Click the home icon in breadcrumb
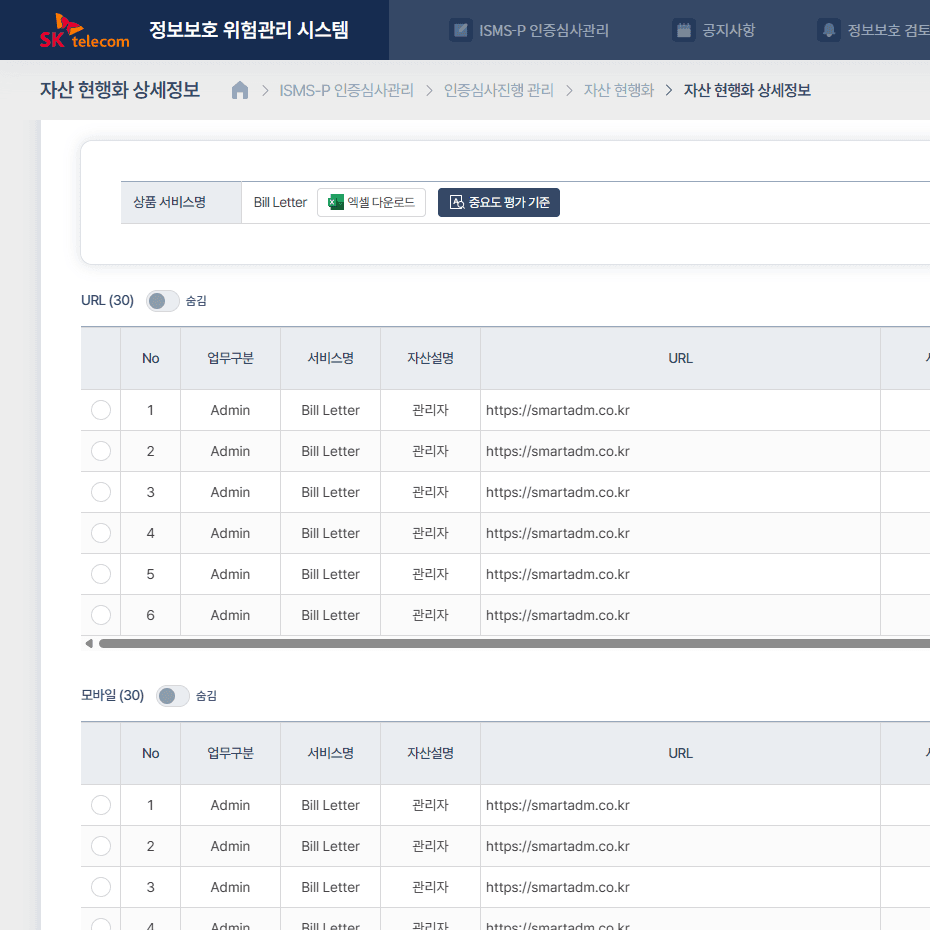 click(x=240, y=91)
